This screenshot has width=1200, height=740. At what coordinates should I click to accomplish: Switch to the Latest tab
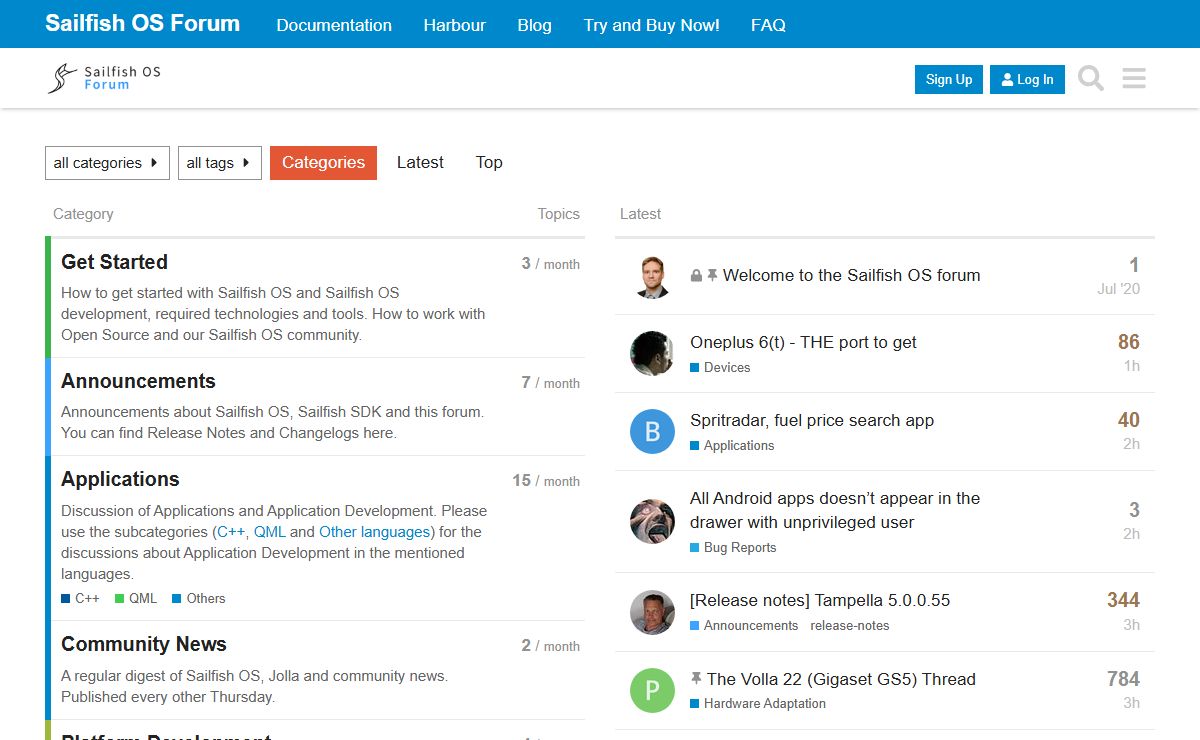420,163
